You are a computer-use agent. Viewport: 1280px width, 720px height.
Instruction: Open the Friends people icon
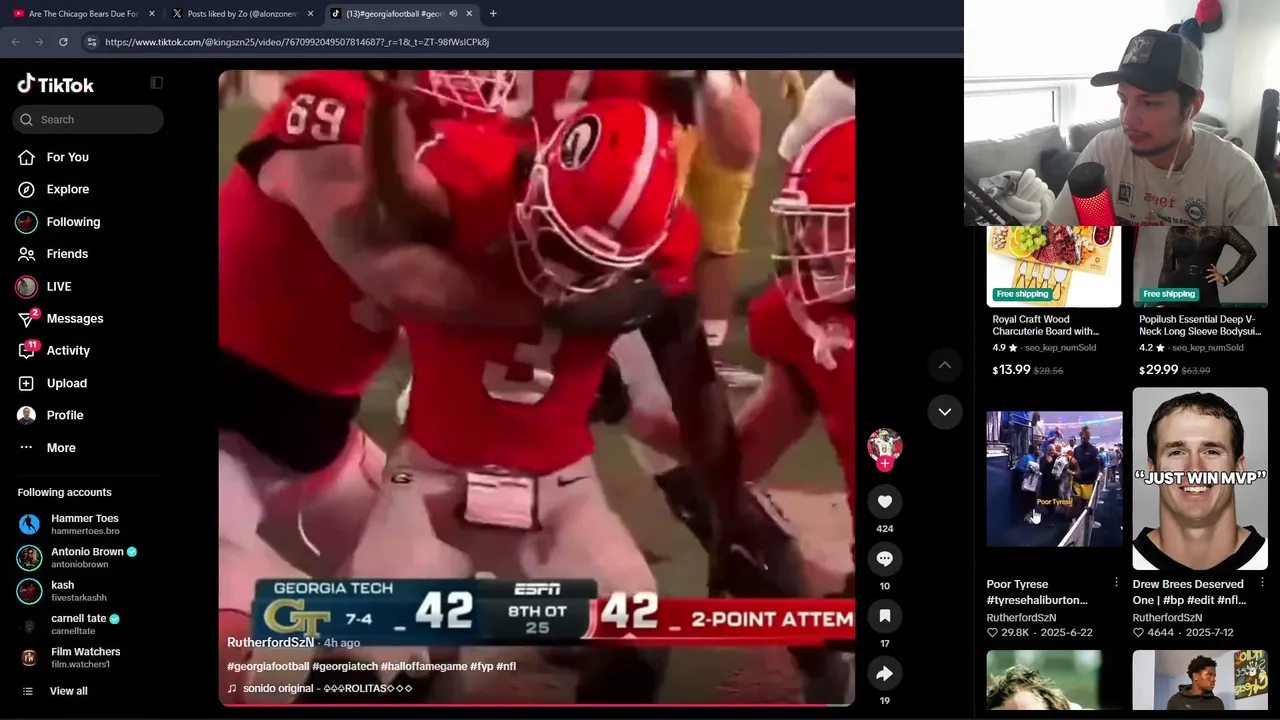coord(27,254)
